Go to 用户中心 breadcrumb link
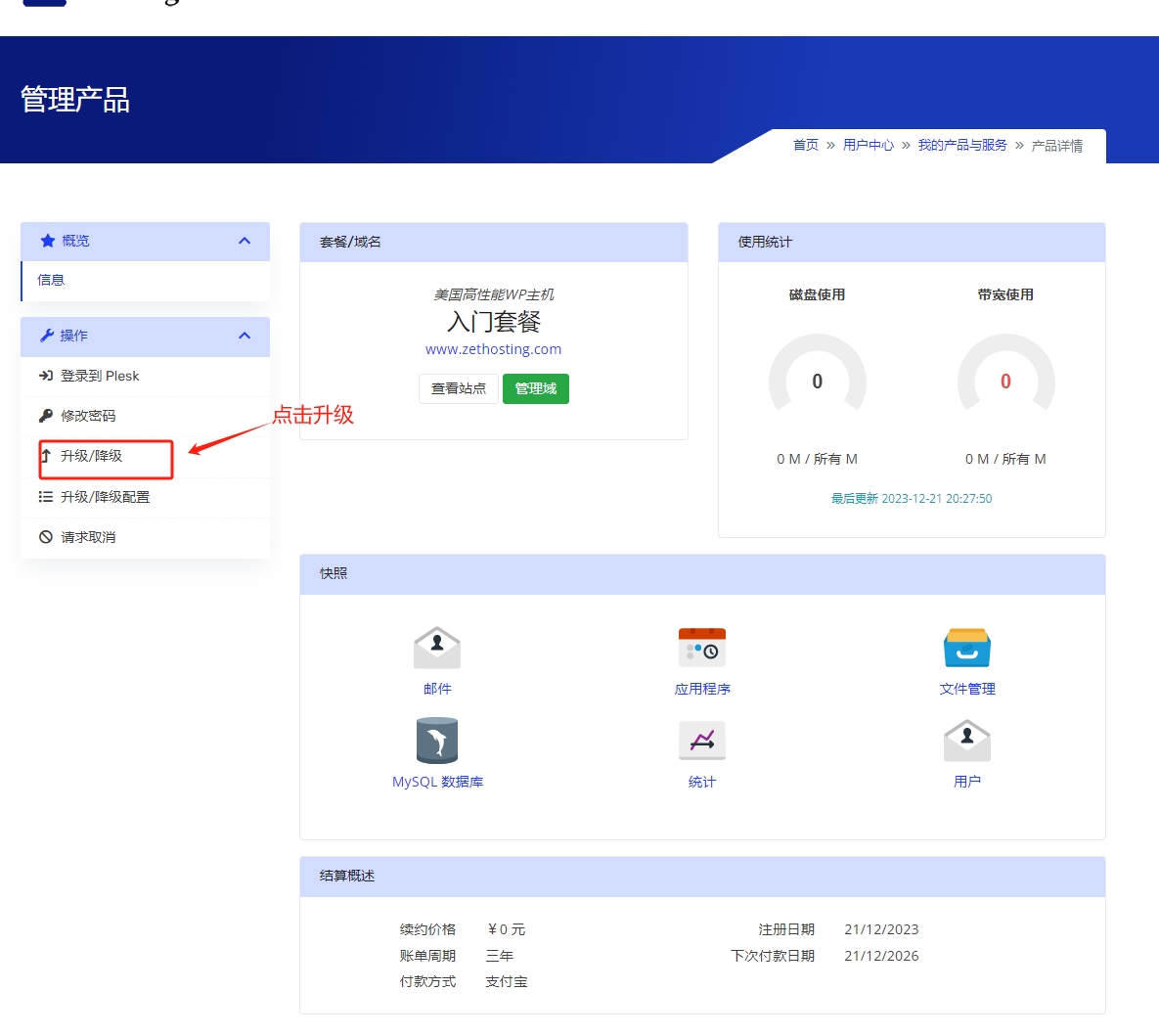Viewport: 1159px width, 1036px height. pyautogui.click(x=869, y=145)
